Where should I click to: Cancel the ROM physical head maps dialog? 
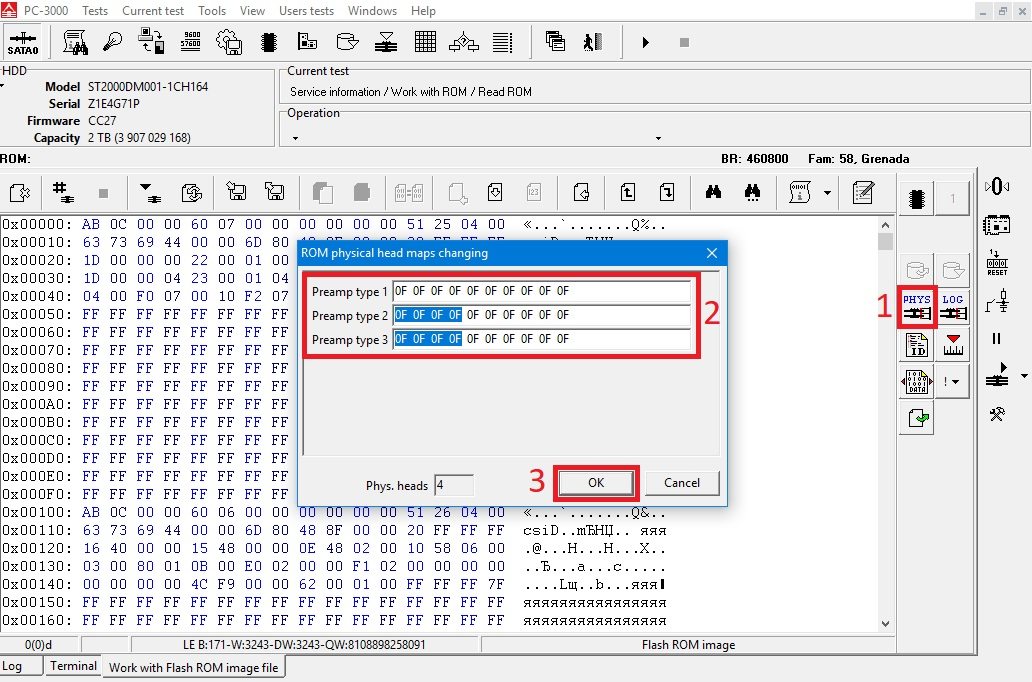coord(682,483)
